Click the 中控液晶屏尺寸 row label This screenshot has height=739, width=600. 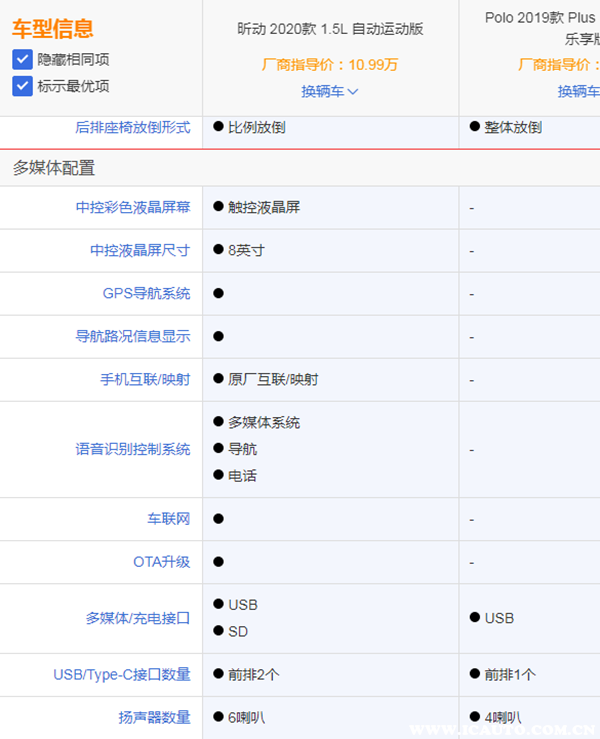[x=139, y=250]
